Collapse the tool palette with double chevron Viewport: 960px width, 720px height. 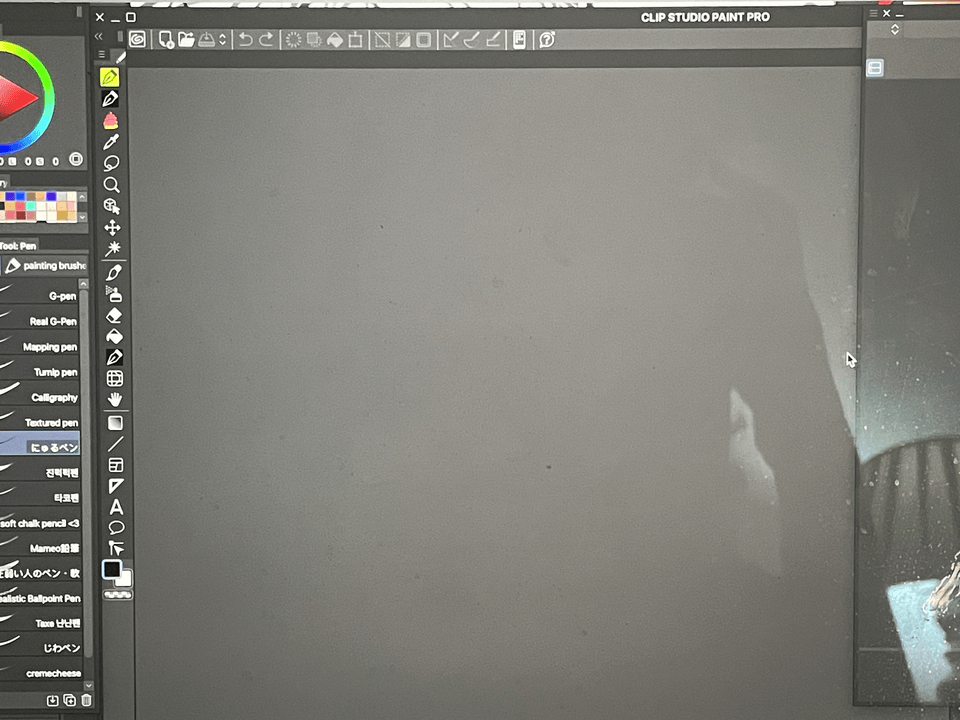99,37
